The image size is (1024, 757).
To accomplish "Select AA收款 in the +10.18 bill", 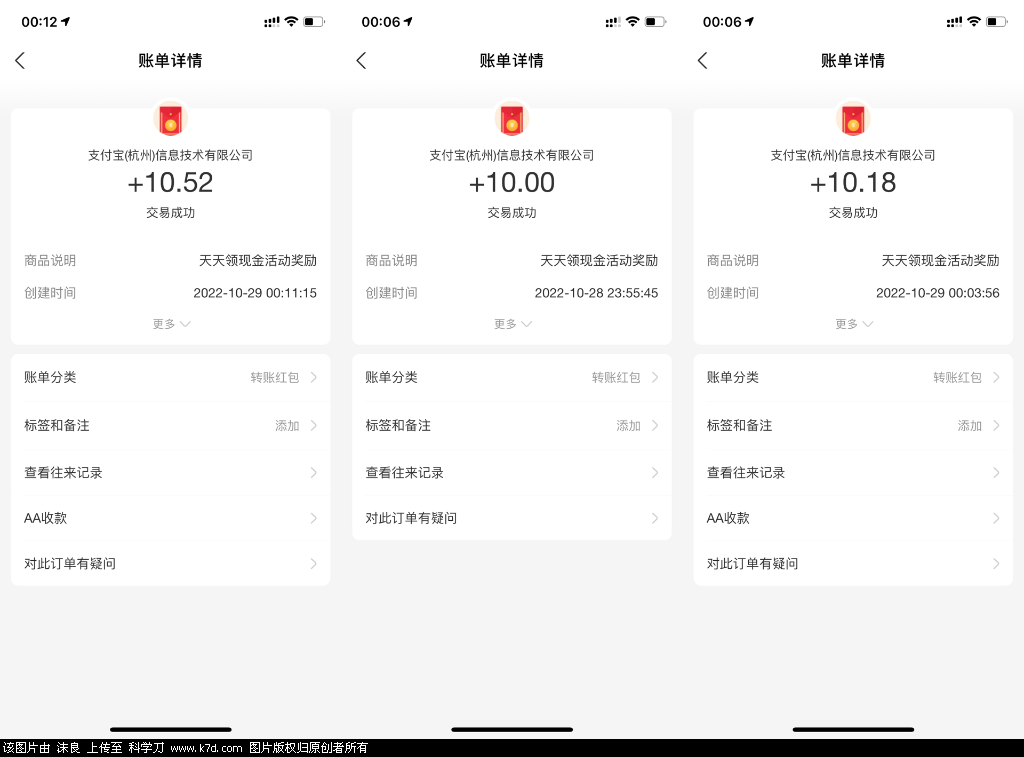I will 853,518.
